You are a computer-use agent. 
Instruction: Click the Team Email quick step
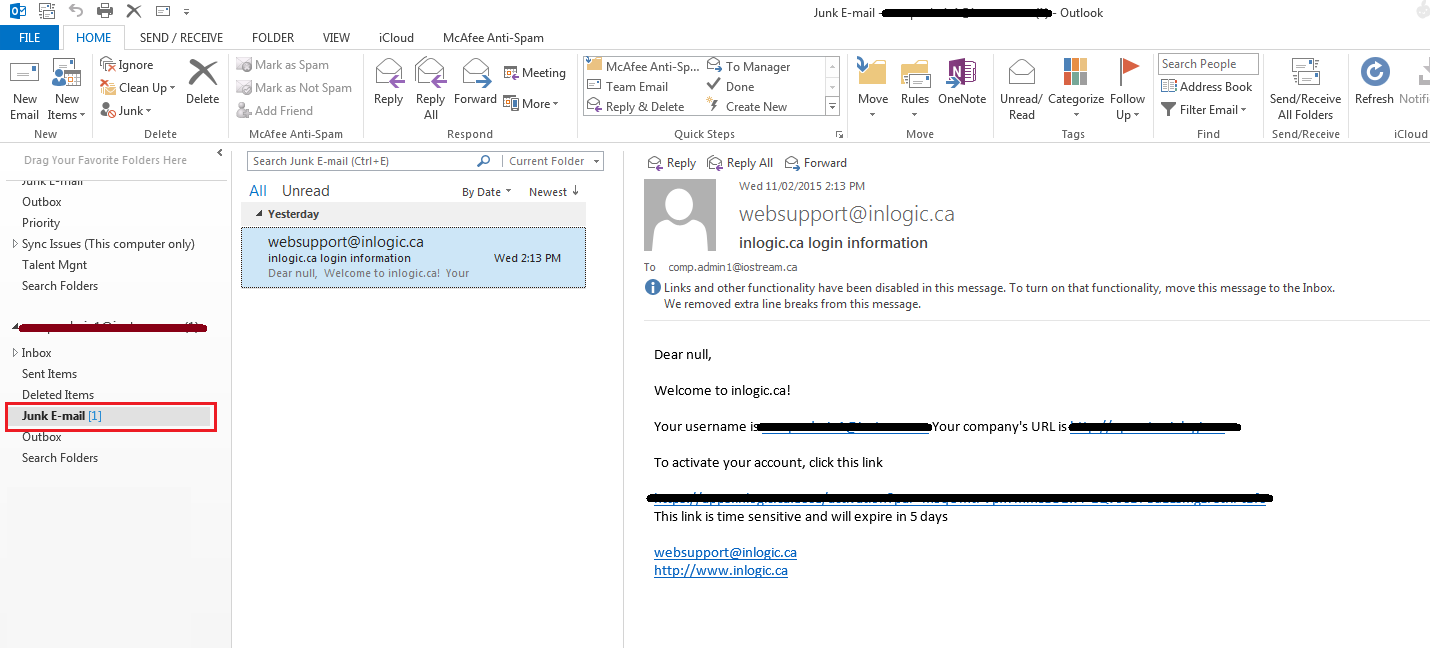pos(627,87)
